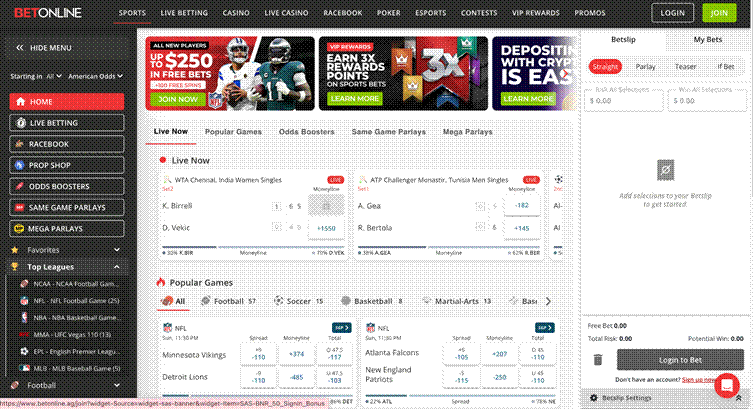Screen dimensions: 753x409
Task: Open the American Odds format dropdown
Action: pos(98,76)
